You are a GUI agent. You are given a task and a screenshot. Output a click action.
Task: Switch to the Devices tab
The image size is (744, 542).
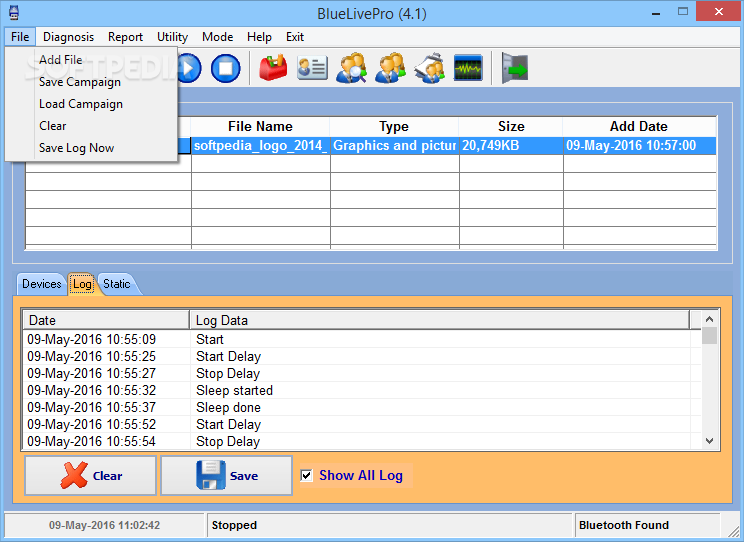[x=41, y=284]
